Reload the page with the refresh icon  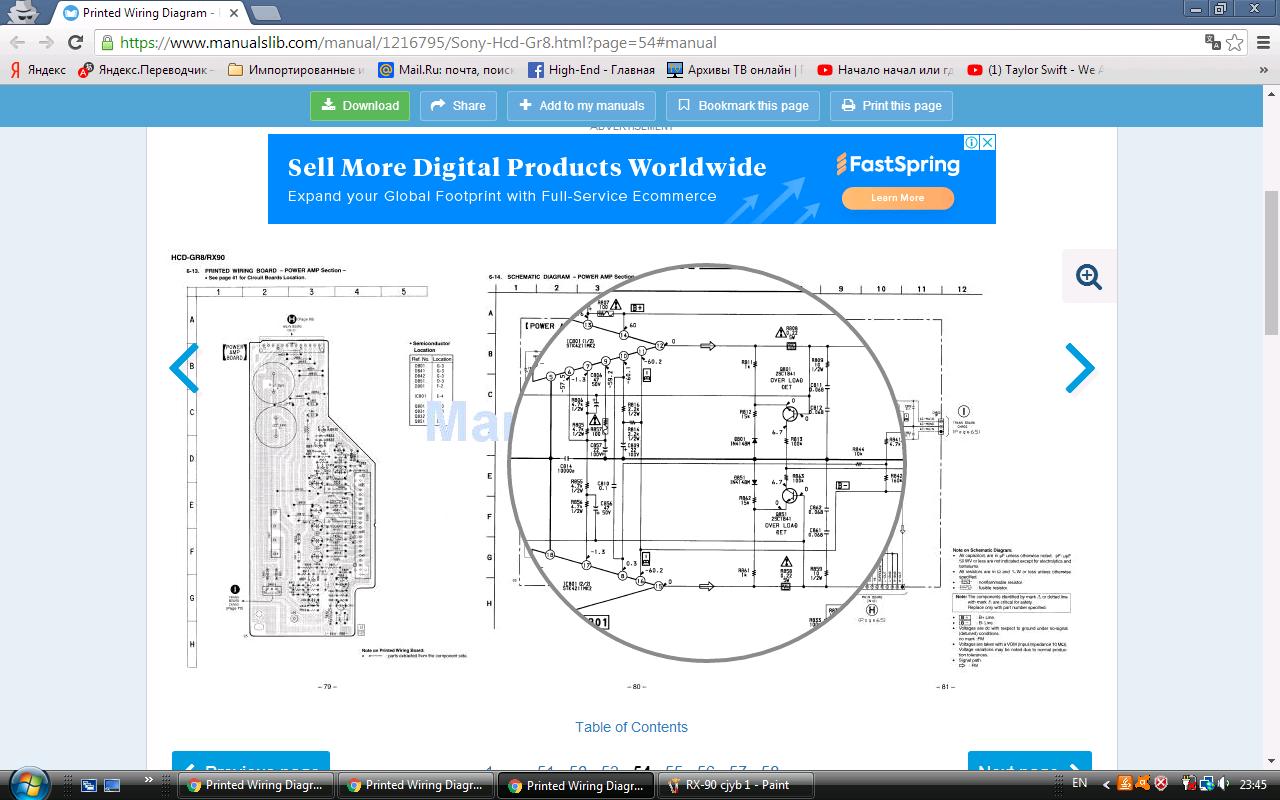click(75, 42)
